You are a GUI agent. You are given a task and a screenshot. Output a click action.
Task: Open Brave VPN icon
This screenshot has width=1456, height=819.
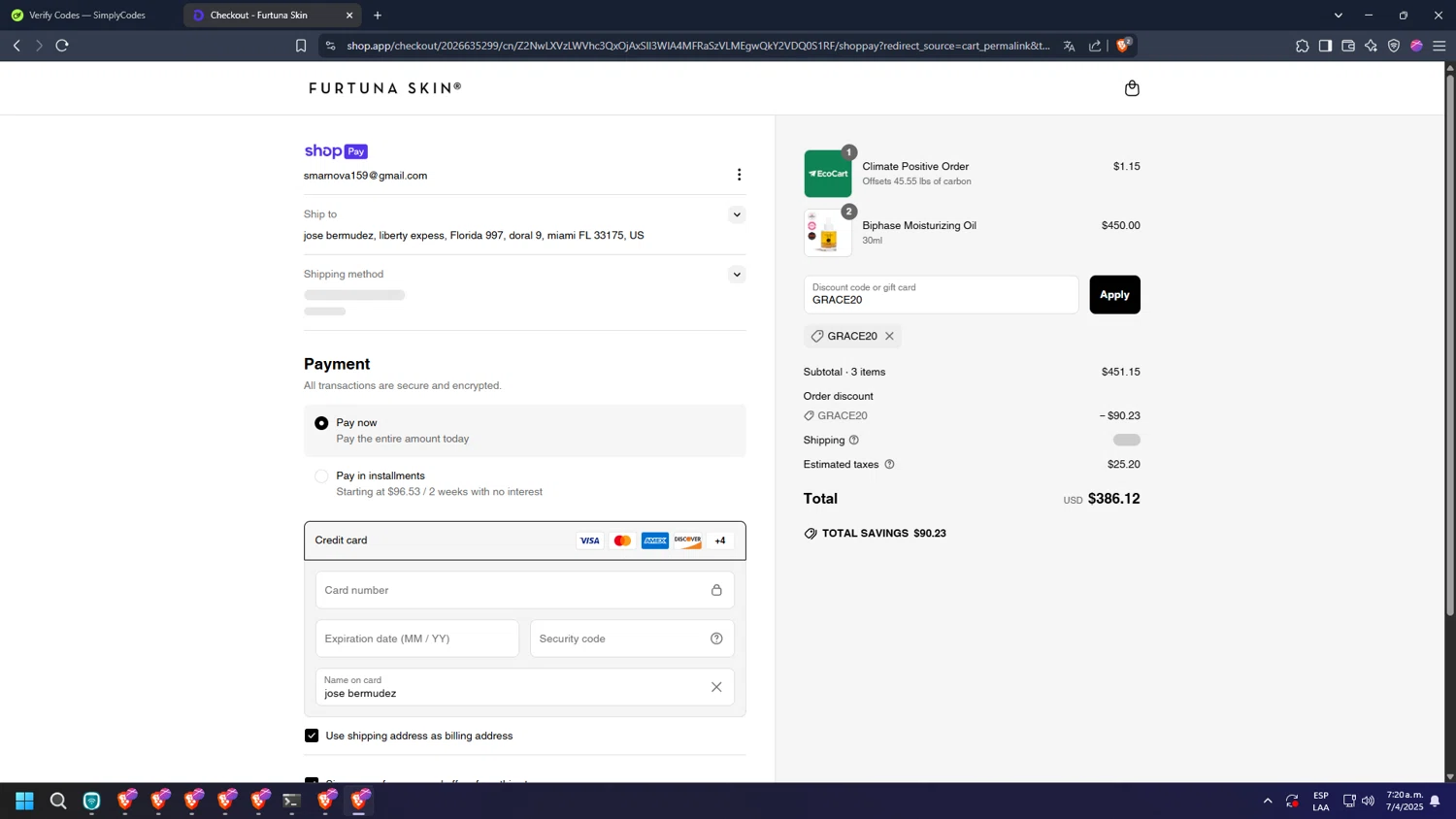click(1394, 46)
